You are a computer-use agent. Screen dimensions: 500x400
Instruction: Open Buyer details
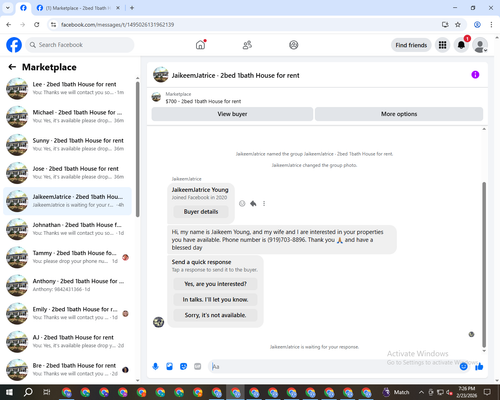click(x=201, y=212)
